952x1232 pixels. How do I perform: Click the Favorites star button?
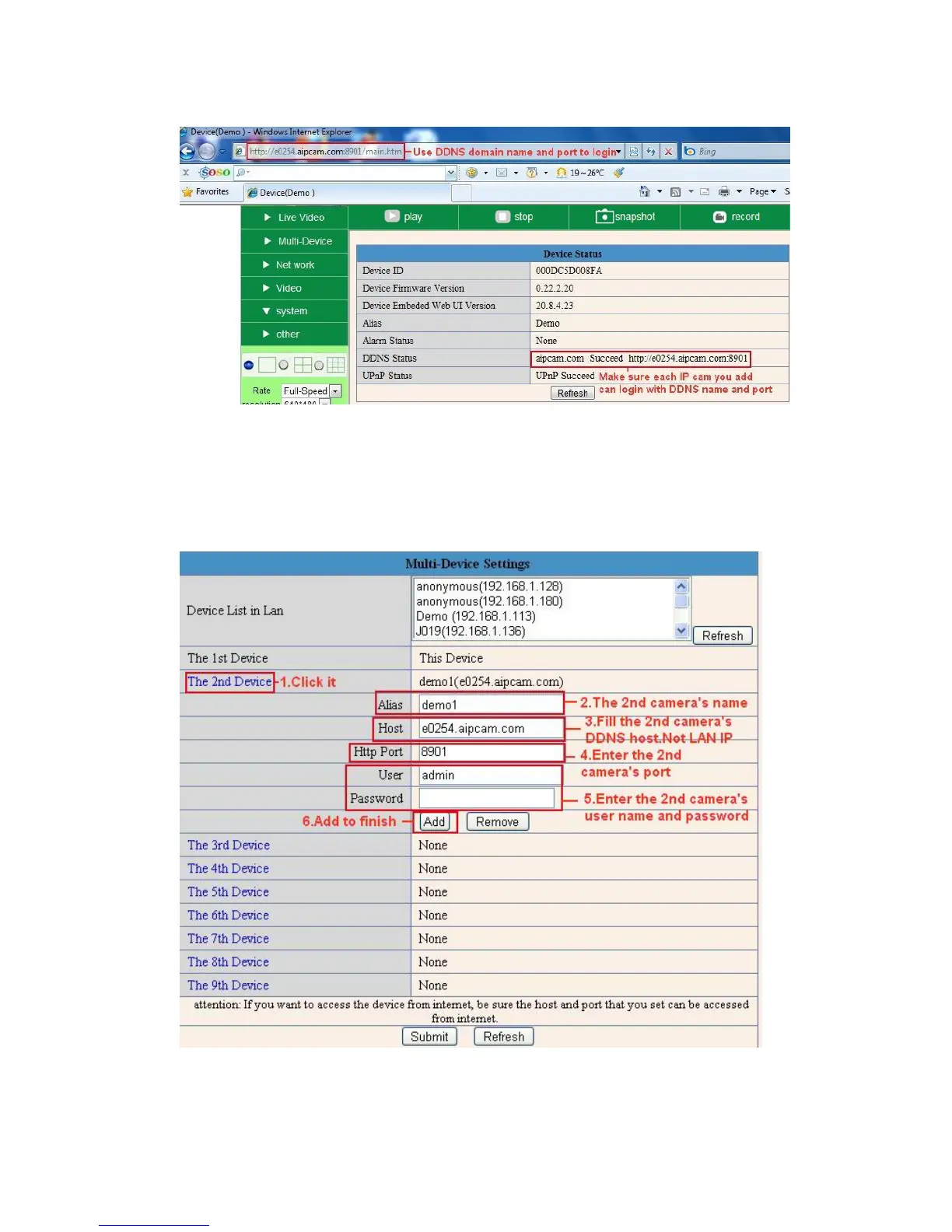[x=205, y=191]
